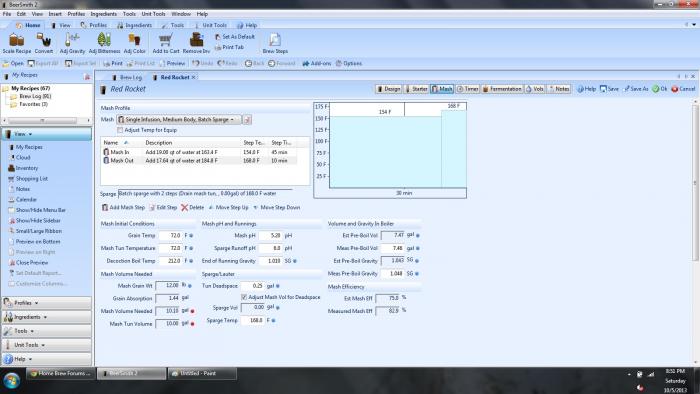Click the Convert recipe icon
Image resolution: width=700 pixels, height=394 pixels.
[x=44, y=43]
